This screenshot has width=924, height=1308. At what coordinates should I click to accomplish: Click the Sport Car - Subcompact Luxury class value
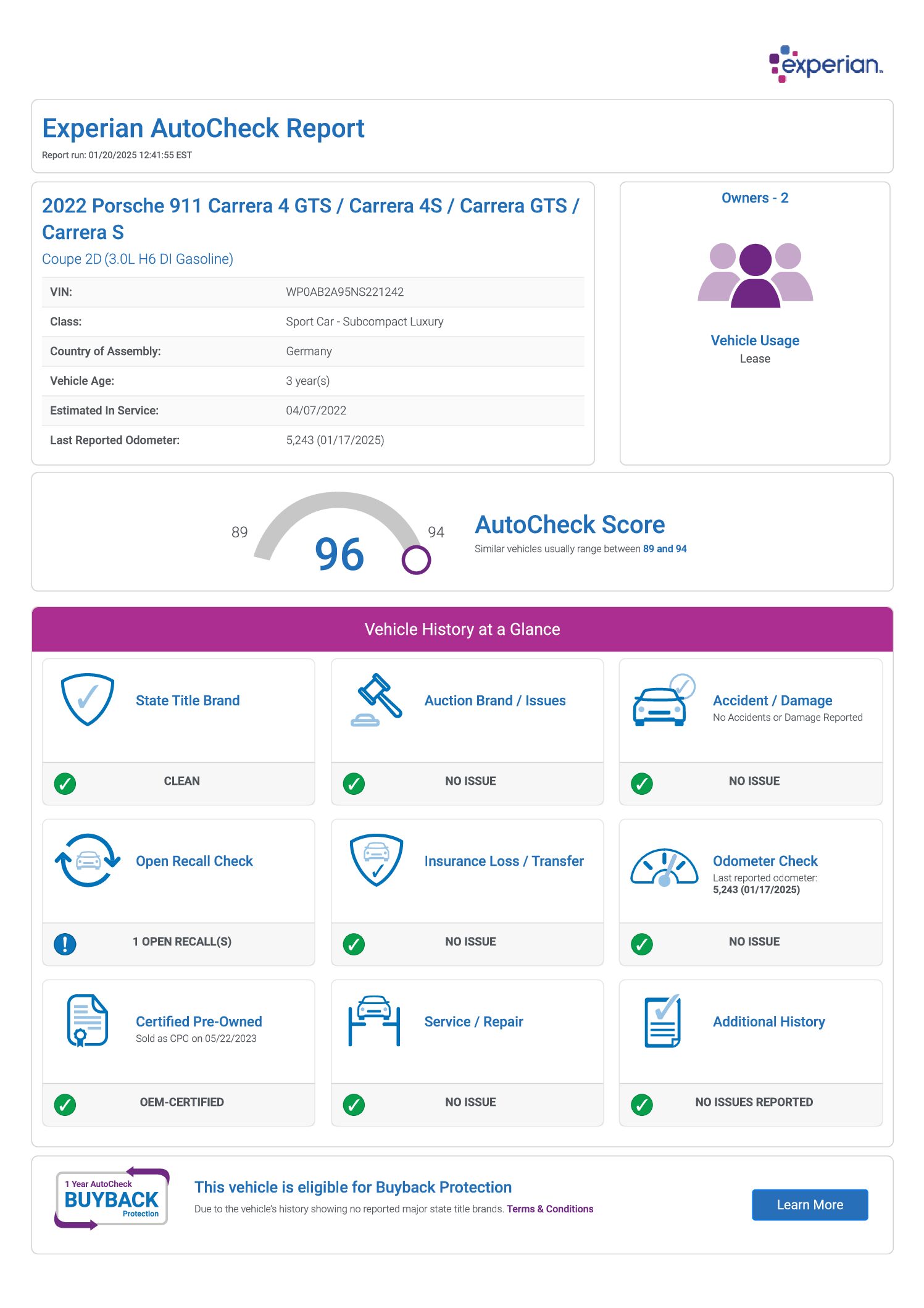tap(364, 322)
